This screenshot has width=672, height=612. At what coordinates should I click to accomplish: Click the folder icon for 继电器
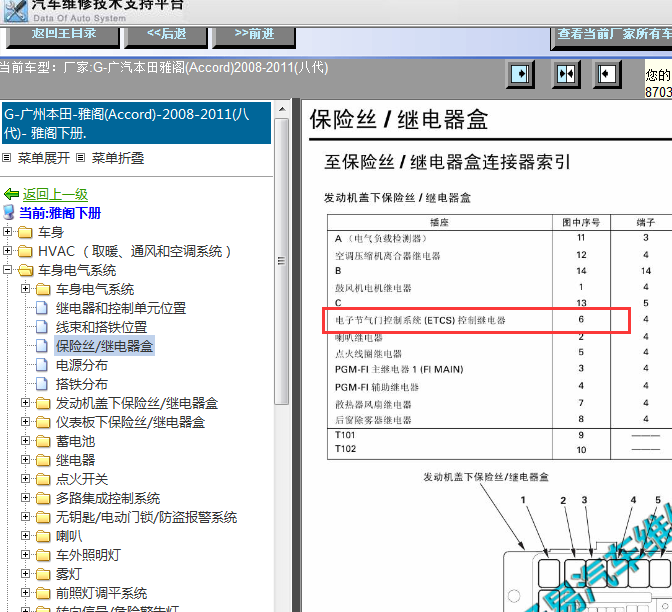coord(43,460)
